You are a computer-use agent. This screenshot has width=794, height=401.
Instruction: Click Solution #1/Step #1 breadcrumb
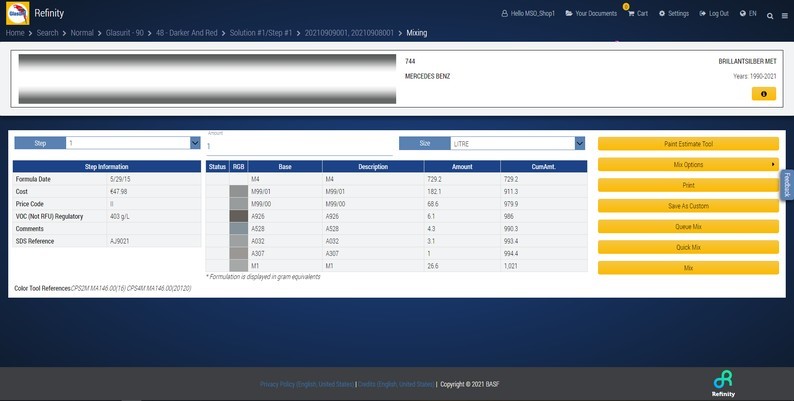pos(261,33)
